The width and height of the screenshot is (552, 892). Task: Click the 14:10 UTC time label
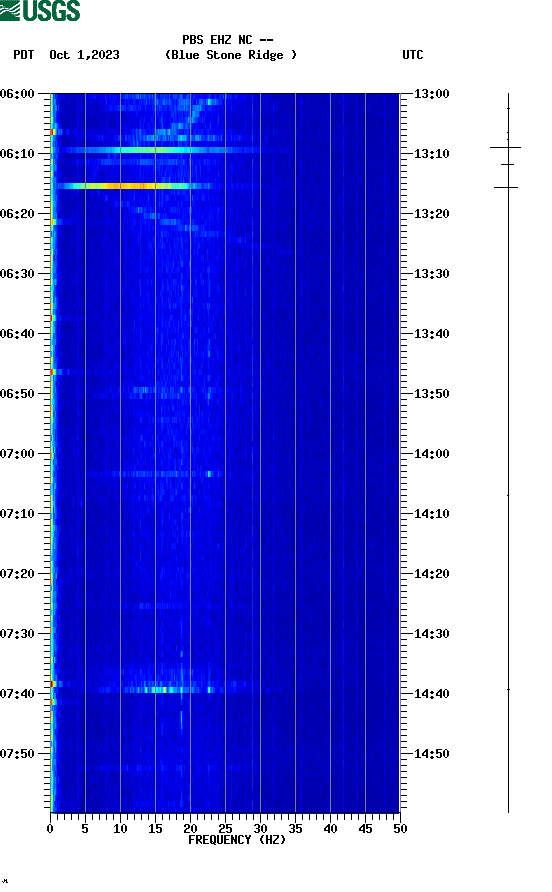click(431, 514)
